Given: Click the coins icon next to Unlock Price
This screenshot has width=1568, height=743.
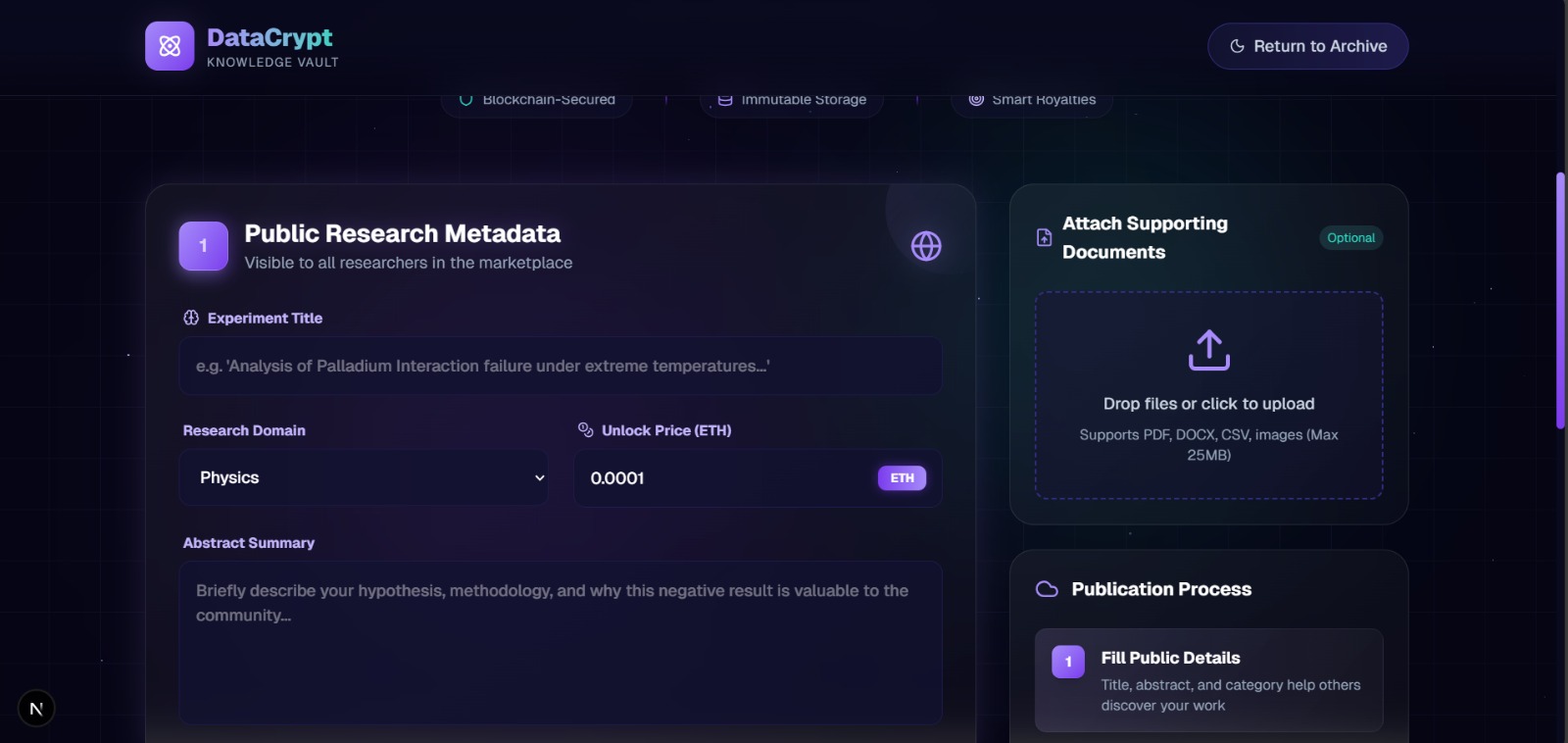Looking at the screenshot, I should coord(586,429).
